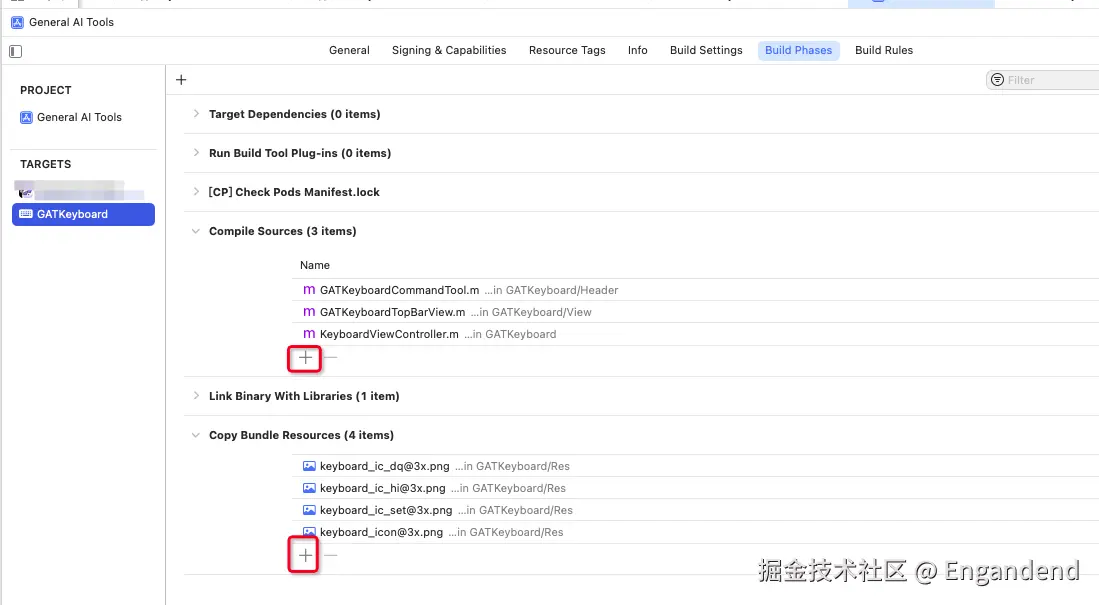Click General AI Tools breadcrumb title

[x=71, y=22]
